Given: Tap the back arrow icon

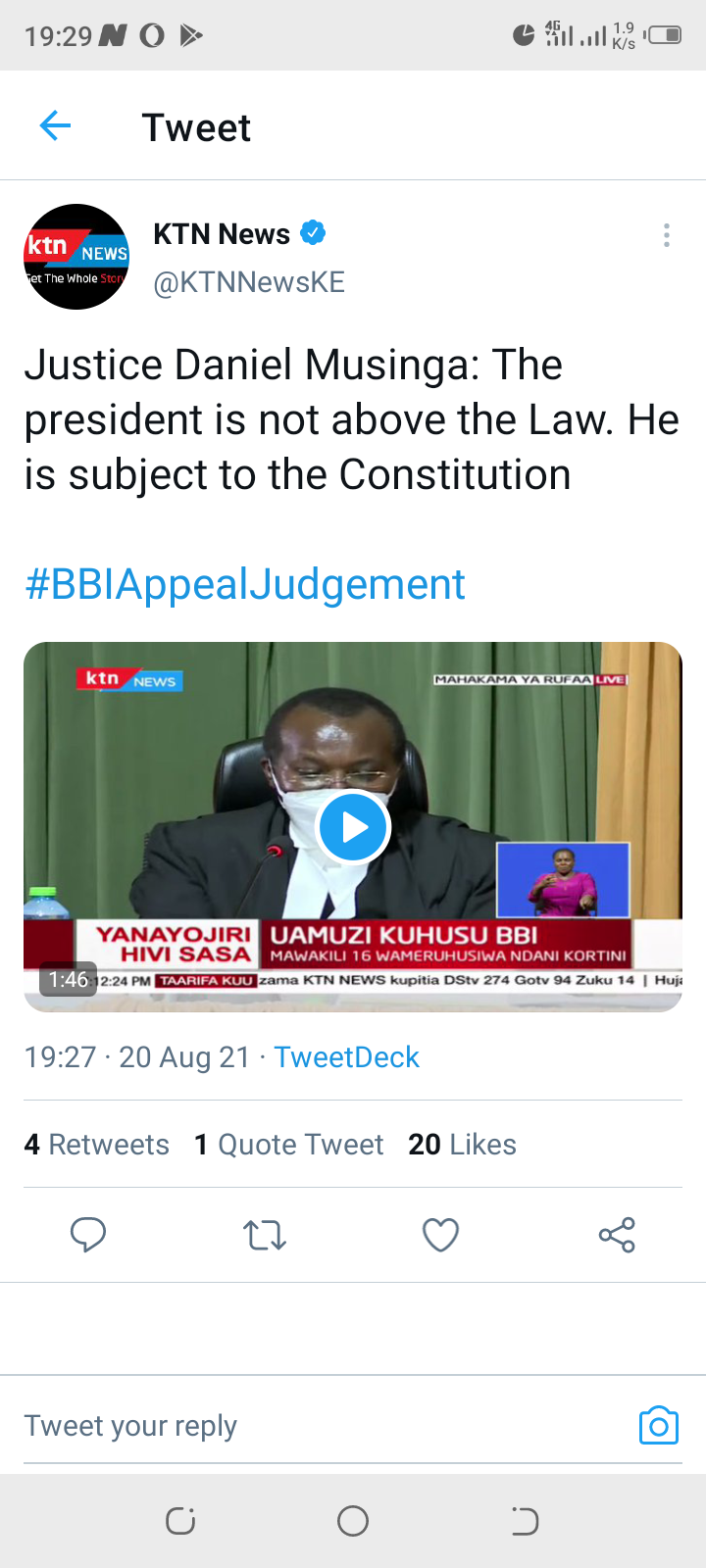Looking at the screenshot, I should 55,126.
